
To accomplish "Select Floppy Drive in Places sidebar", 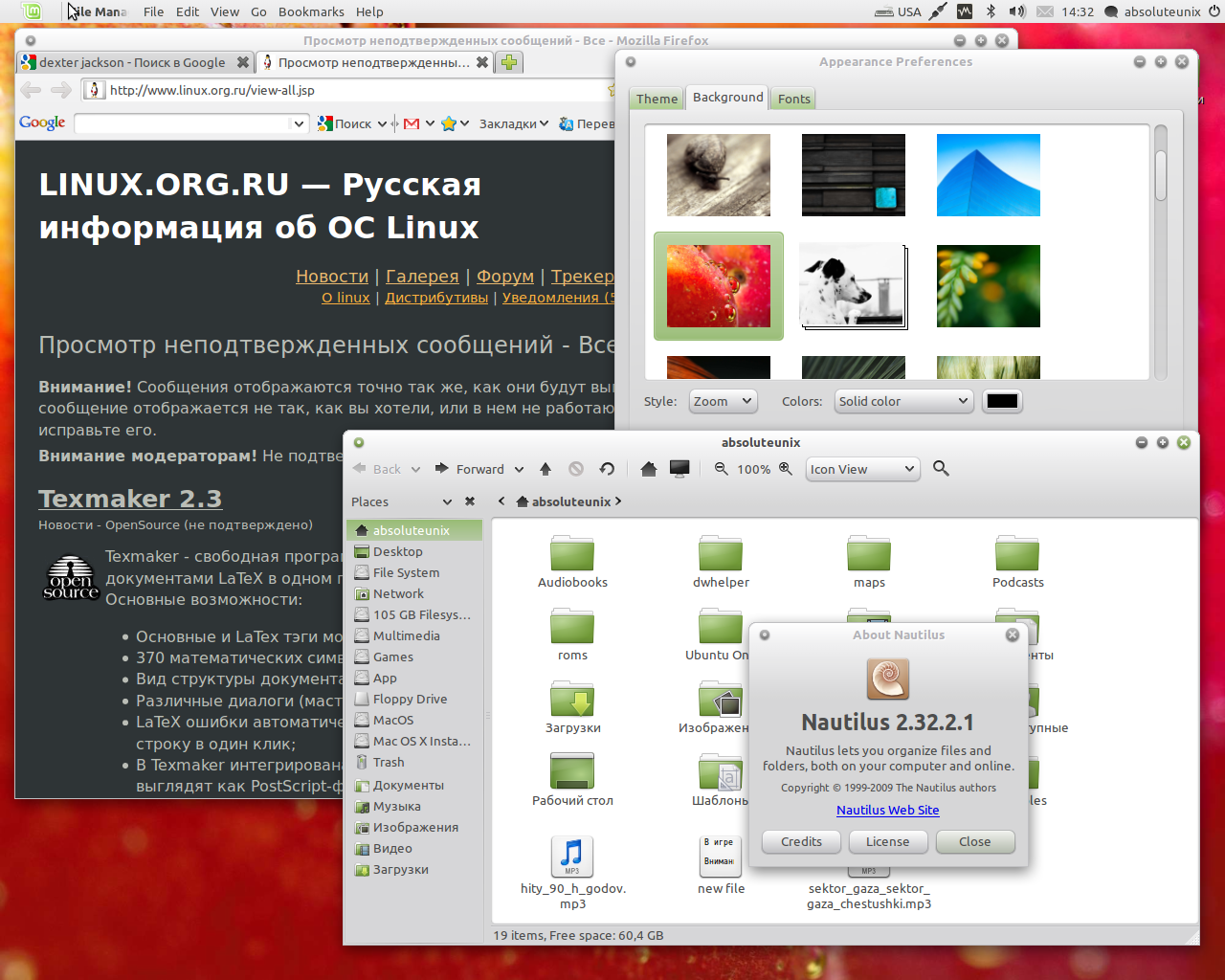I will tap(410, 699).
